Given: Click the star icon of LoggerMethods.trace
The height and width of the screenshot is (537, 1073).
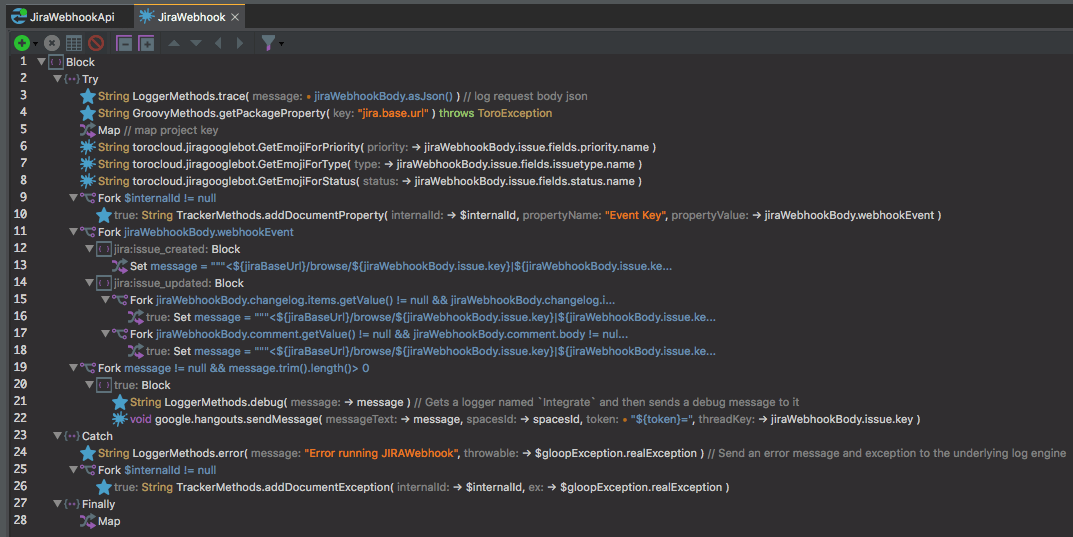Looking at the screenshot, I should pyautogui.click(x=88, y=96).
